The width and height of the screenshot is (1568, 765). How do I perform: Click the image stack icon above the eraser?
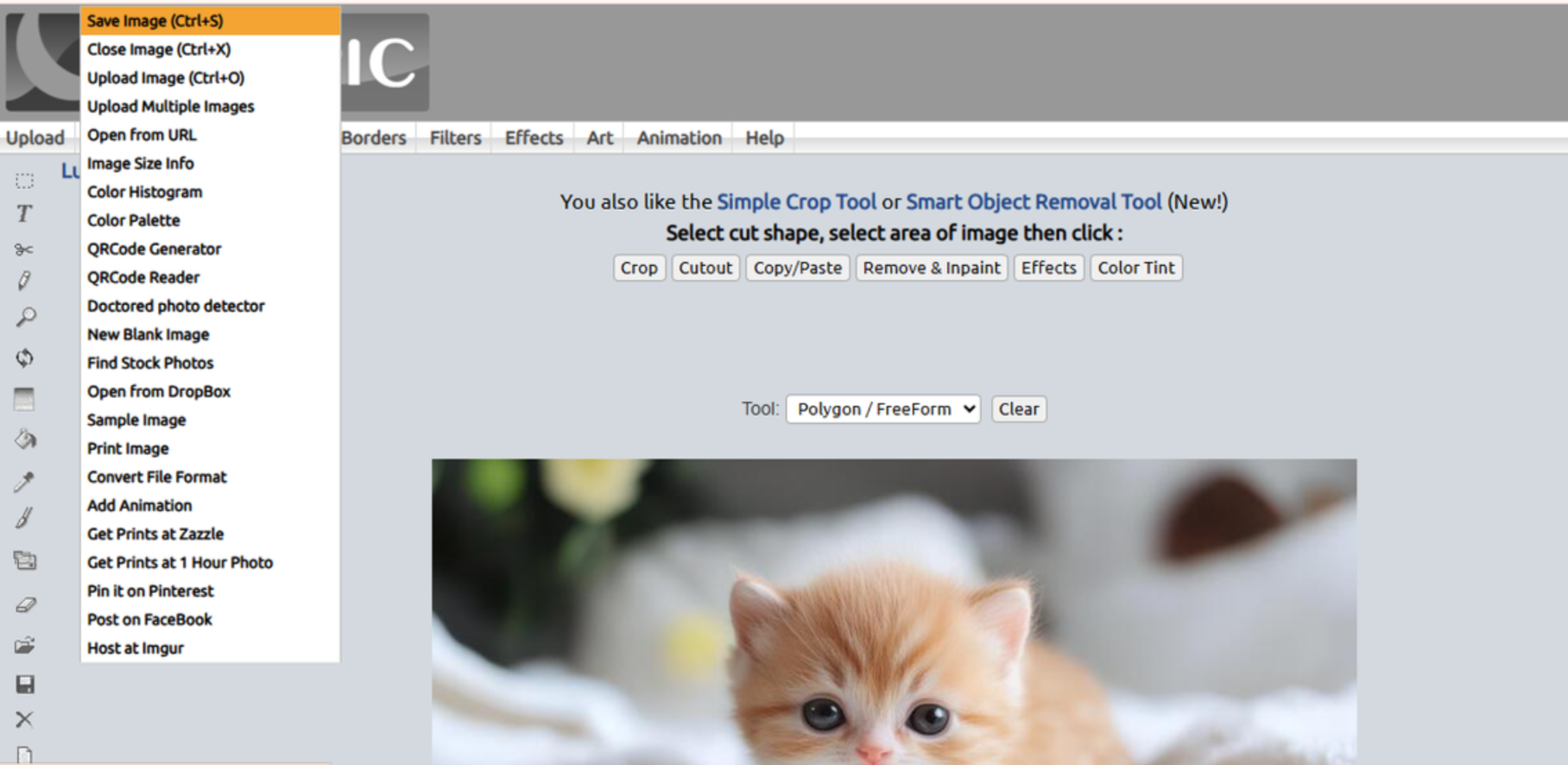pyautogui.click(x=25, y=560)
